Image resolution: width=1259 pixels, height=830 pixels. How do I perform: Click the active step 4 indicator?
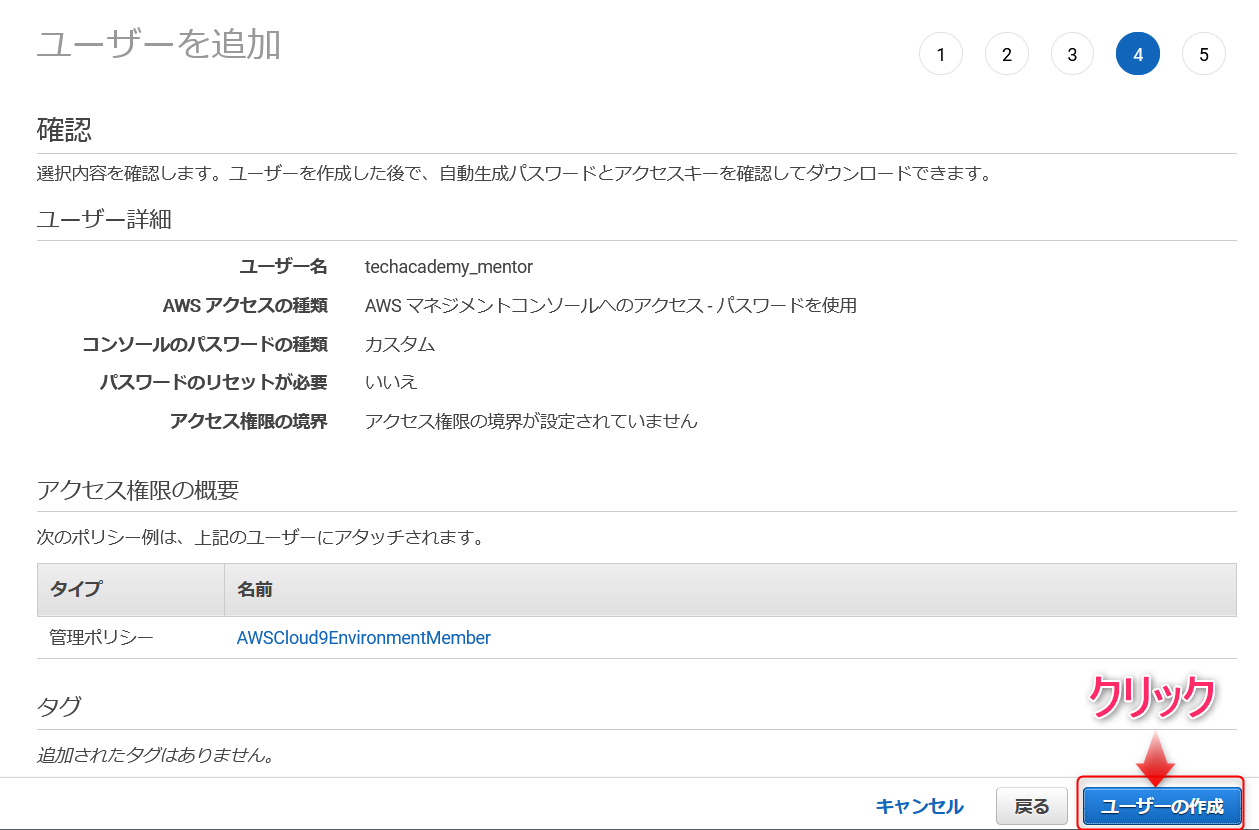[1138, 55]
